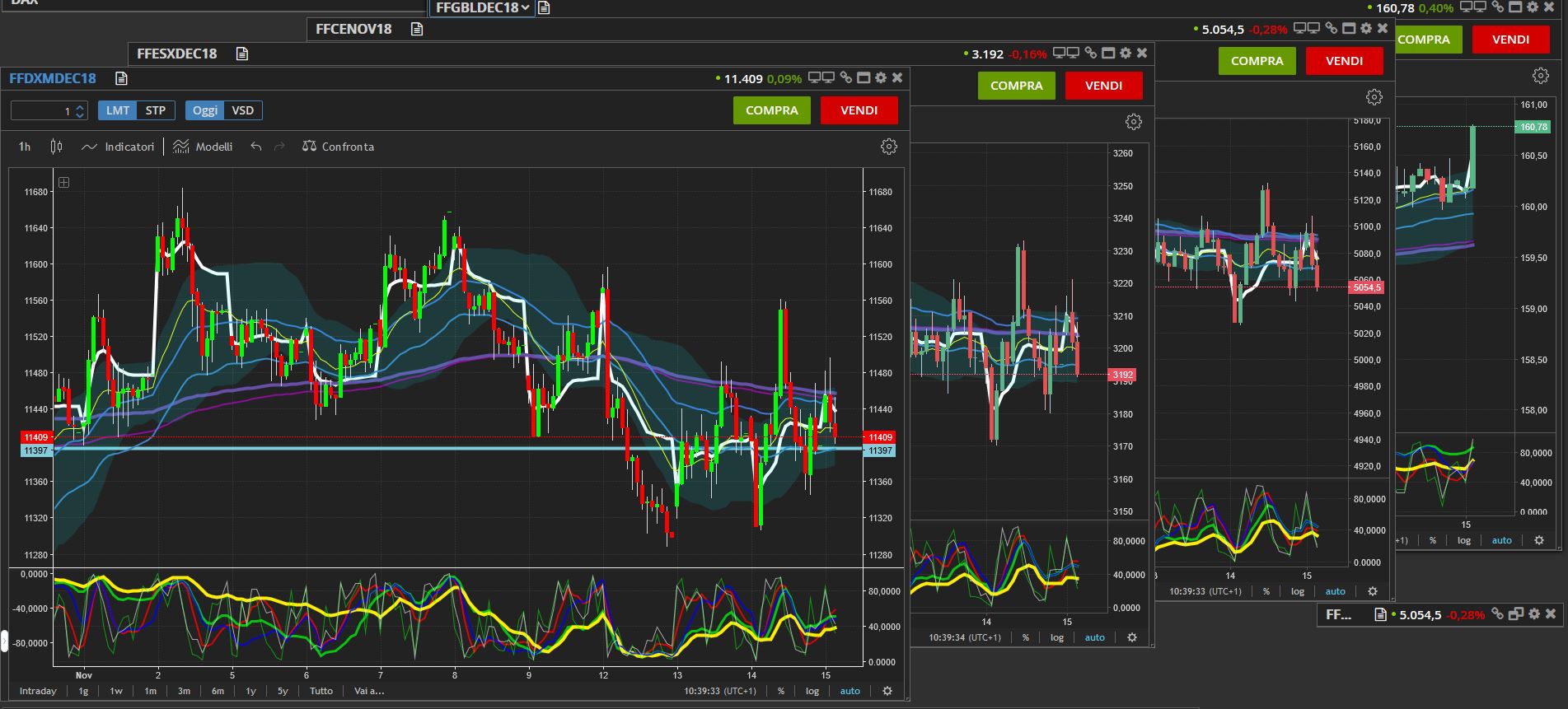Viewport: 1568px width, 709px height.
Task: Toggle percent scale on the FFGBLDEC18 chart
Action: [x=1433, y=540]
